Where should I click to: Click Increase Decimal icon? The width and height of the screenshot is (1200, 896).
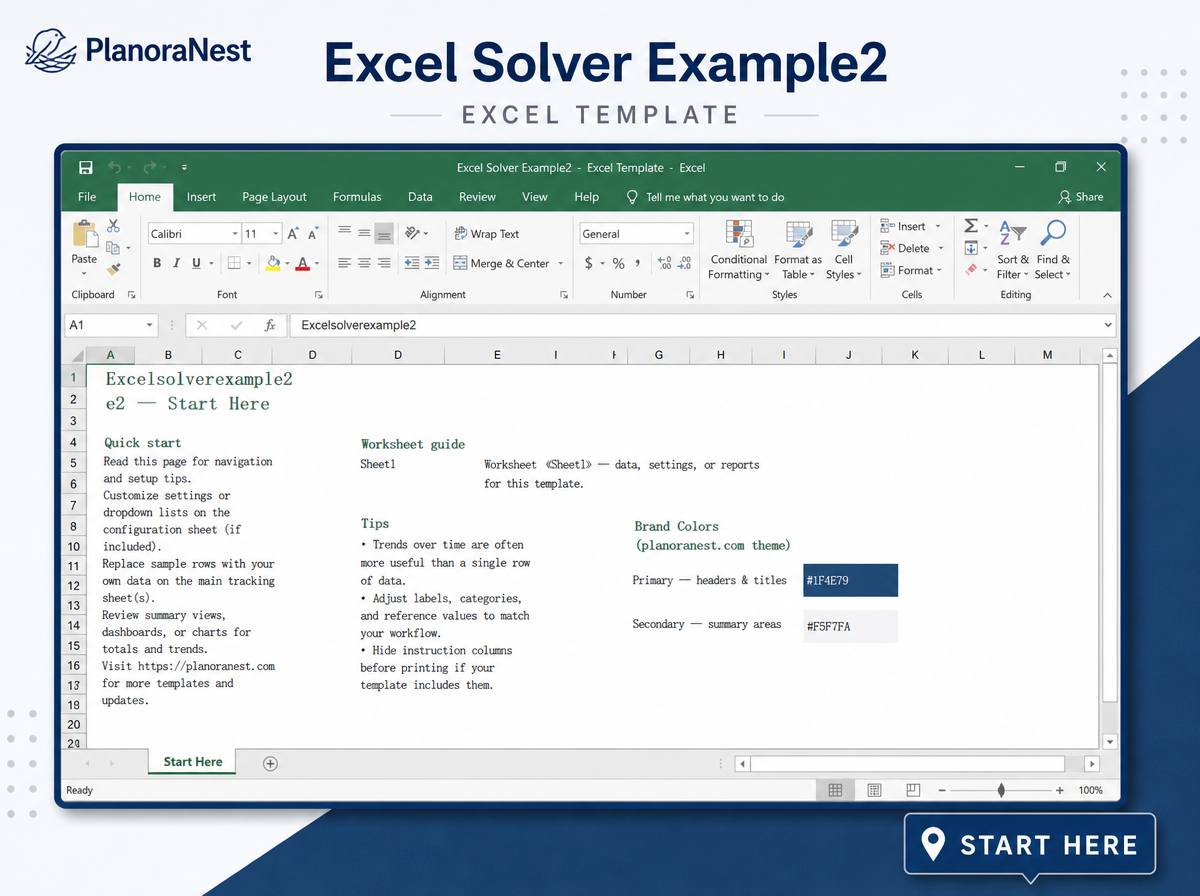(x=665, y=263)
